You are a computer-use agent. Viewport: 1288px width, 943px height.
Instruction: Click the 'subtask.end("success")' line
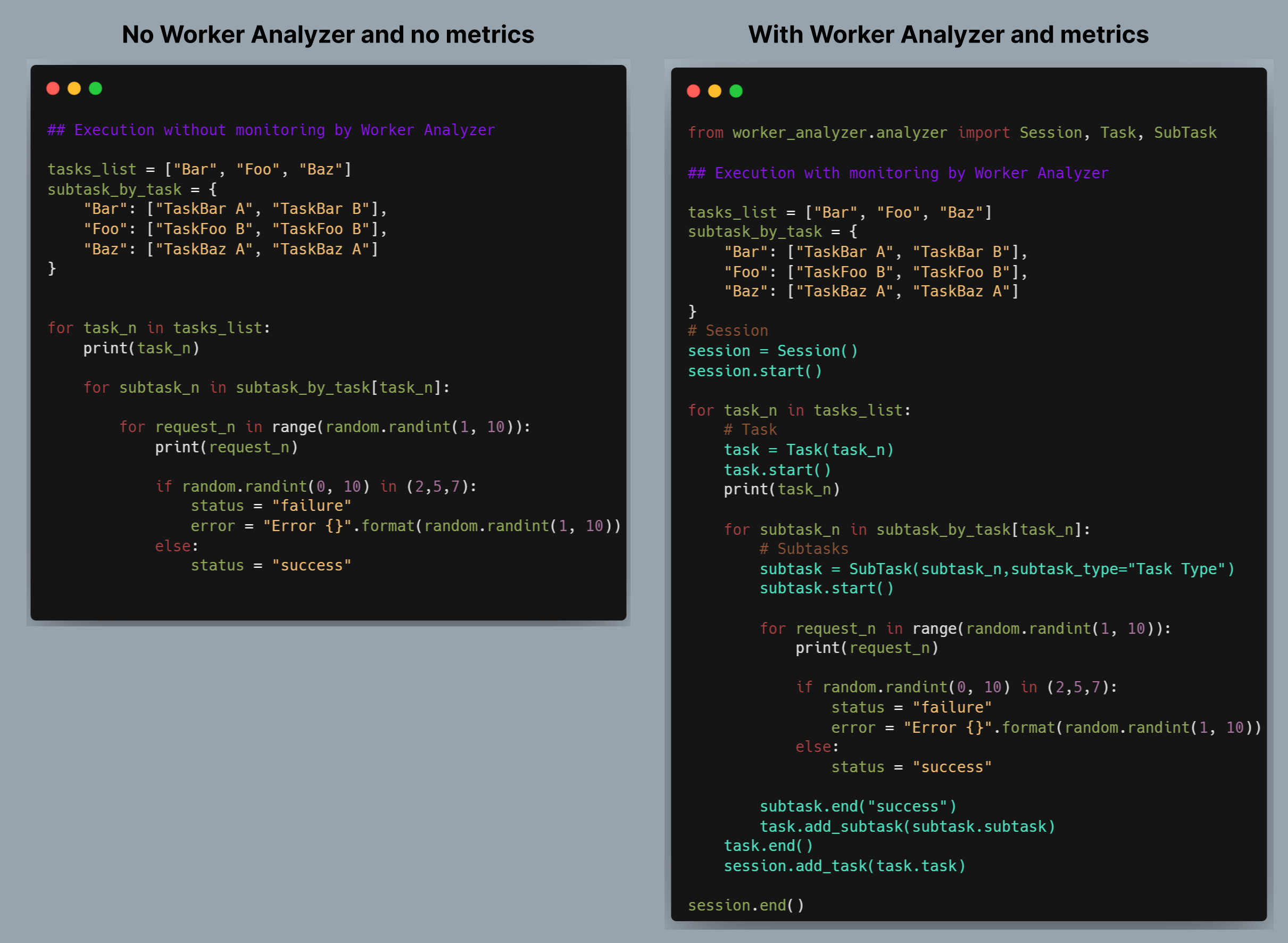pyautogui.click(x=858, y=807)
